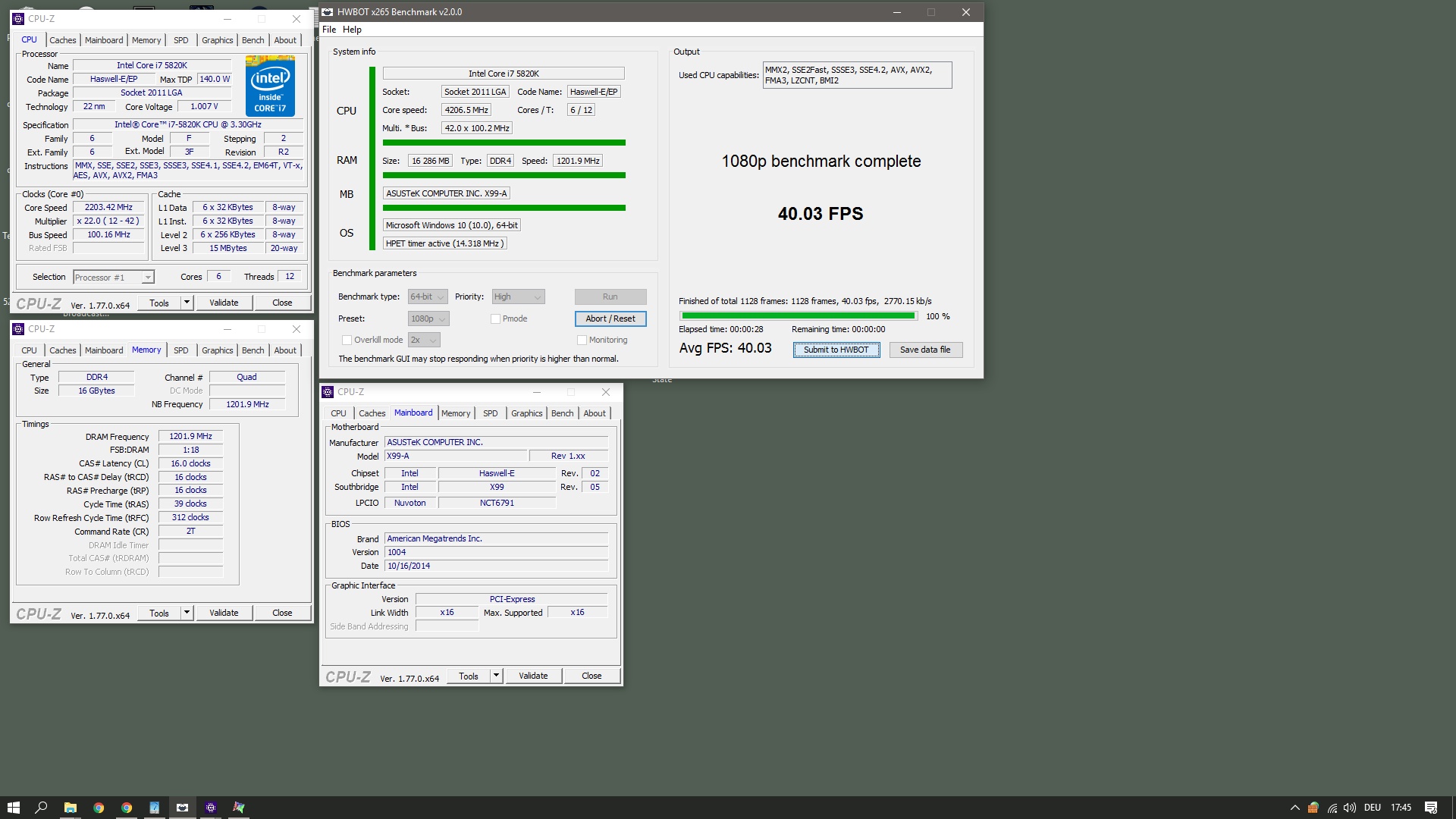
Task: Select the 40.03 FPS result text
Action: [821, 214]
